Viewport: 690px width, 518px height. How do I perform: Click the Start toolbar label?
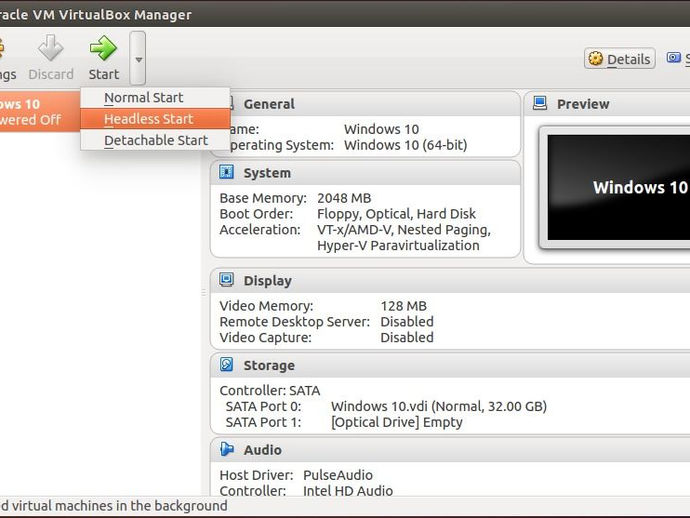click(x=103, y=74)
